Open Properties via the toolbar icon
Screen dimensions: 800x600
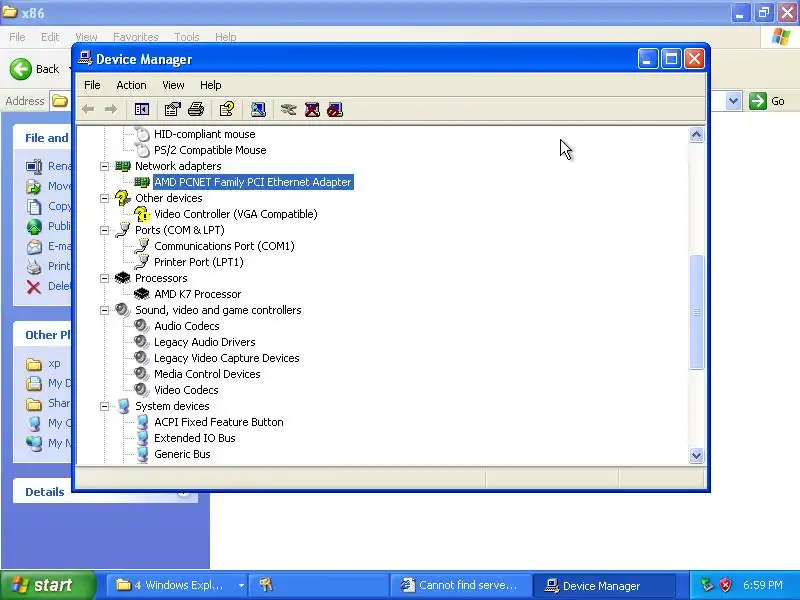point(172,109)
